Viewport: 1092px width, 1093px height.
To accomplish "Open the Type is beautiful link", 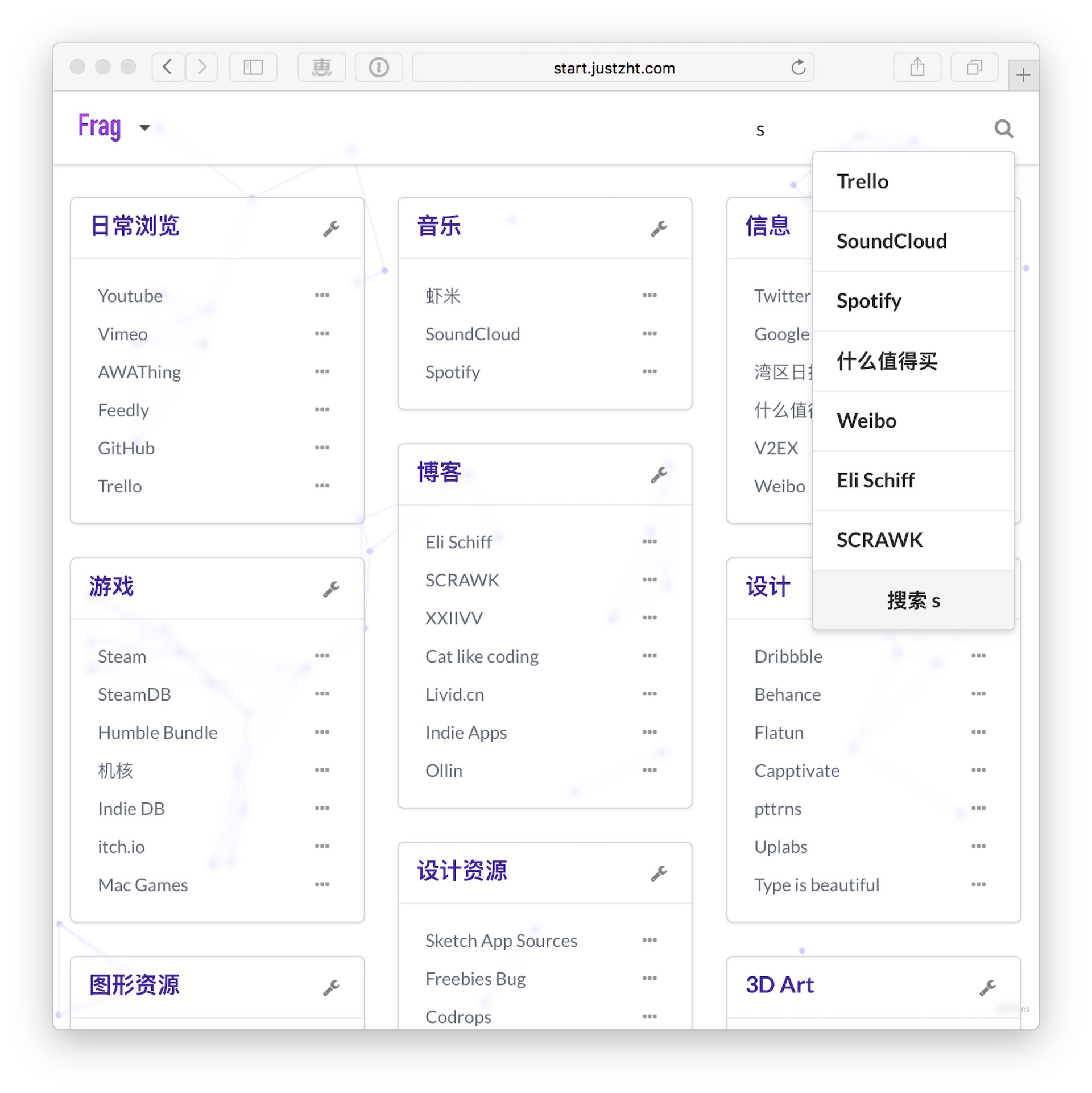I will [x=817, y=885].
